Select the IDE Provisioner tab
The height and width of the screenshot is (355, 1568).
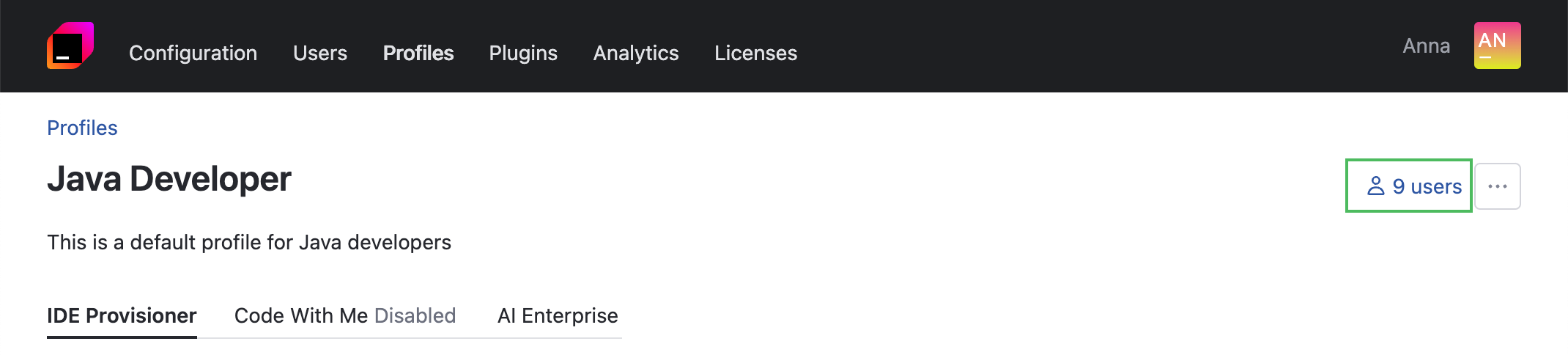coord(122,315)
